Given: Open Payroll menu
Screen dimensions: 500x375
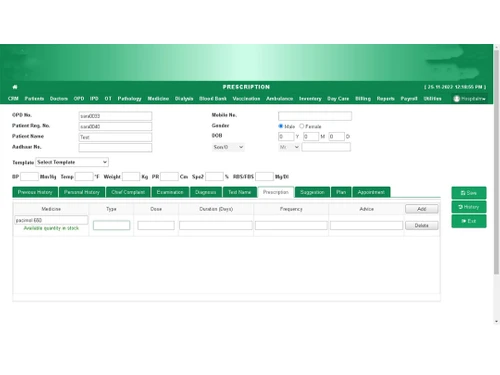Looking at the screenshot, I should click(x=409, y=99).
